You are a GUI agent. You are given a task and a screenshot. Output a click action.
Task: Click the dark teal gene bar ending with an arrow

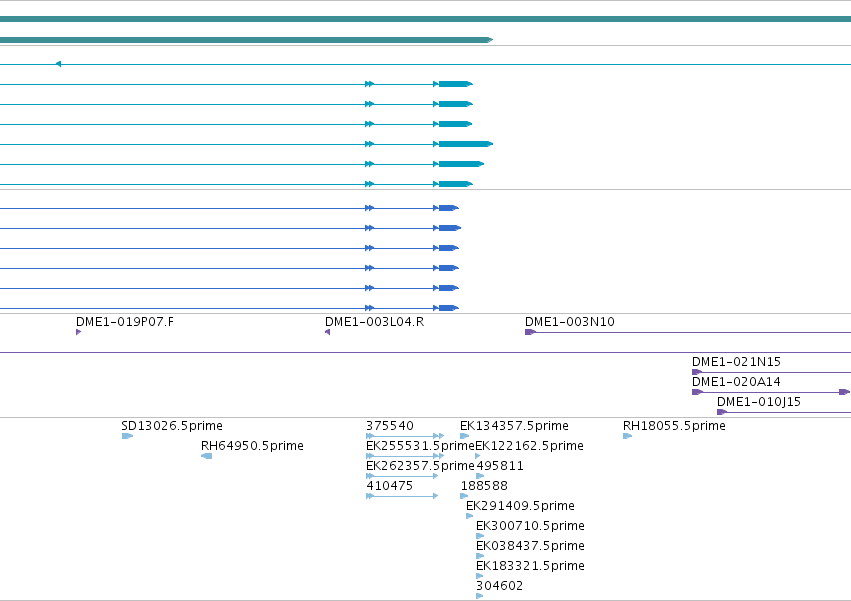[246, 40]
